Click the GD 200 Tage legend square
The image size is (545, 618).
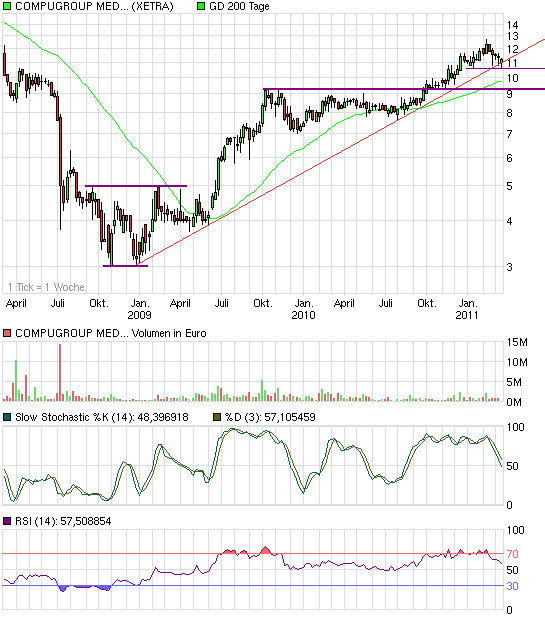point(201,6)
